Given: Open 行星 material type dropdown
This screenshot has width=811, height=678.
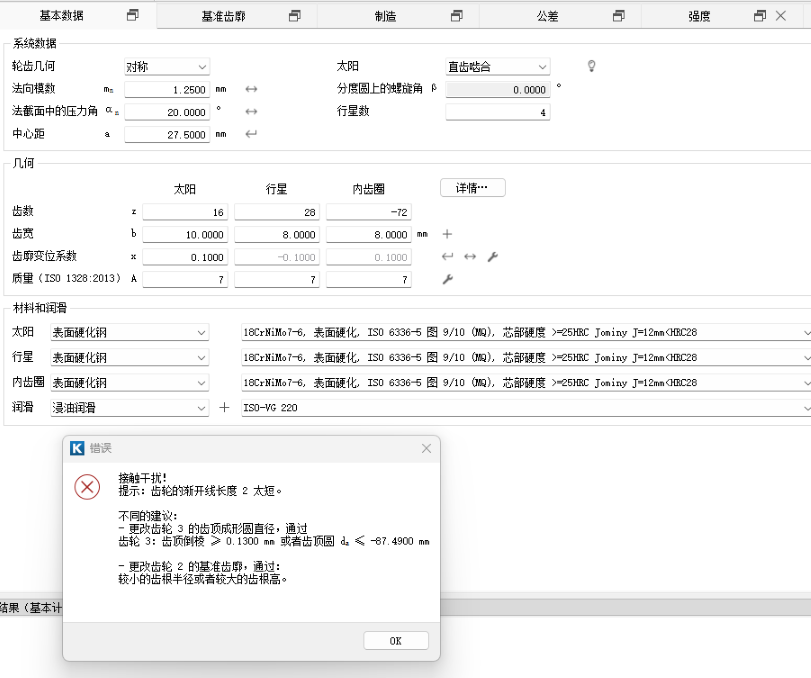Looking at the screenshot, I should [x=130, y=357].
